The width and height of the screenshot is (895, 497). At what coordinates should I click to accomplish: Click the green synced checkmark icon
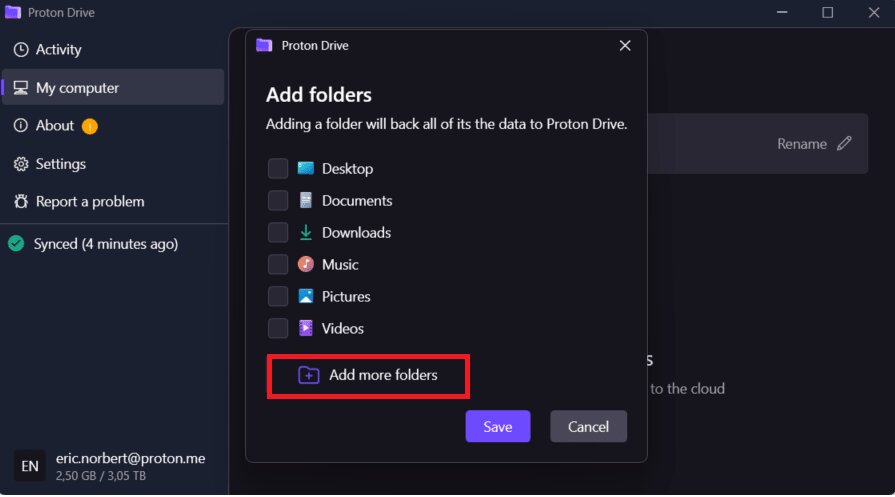point(16,244)
